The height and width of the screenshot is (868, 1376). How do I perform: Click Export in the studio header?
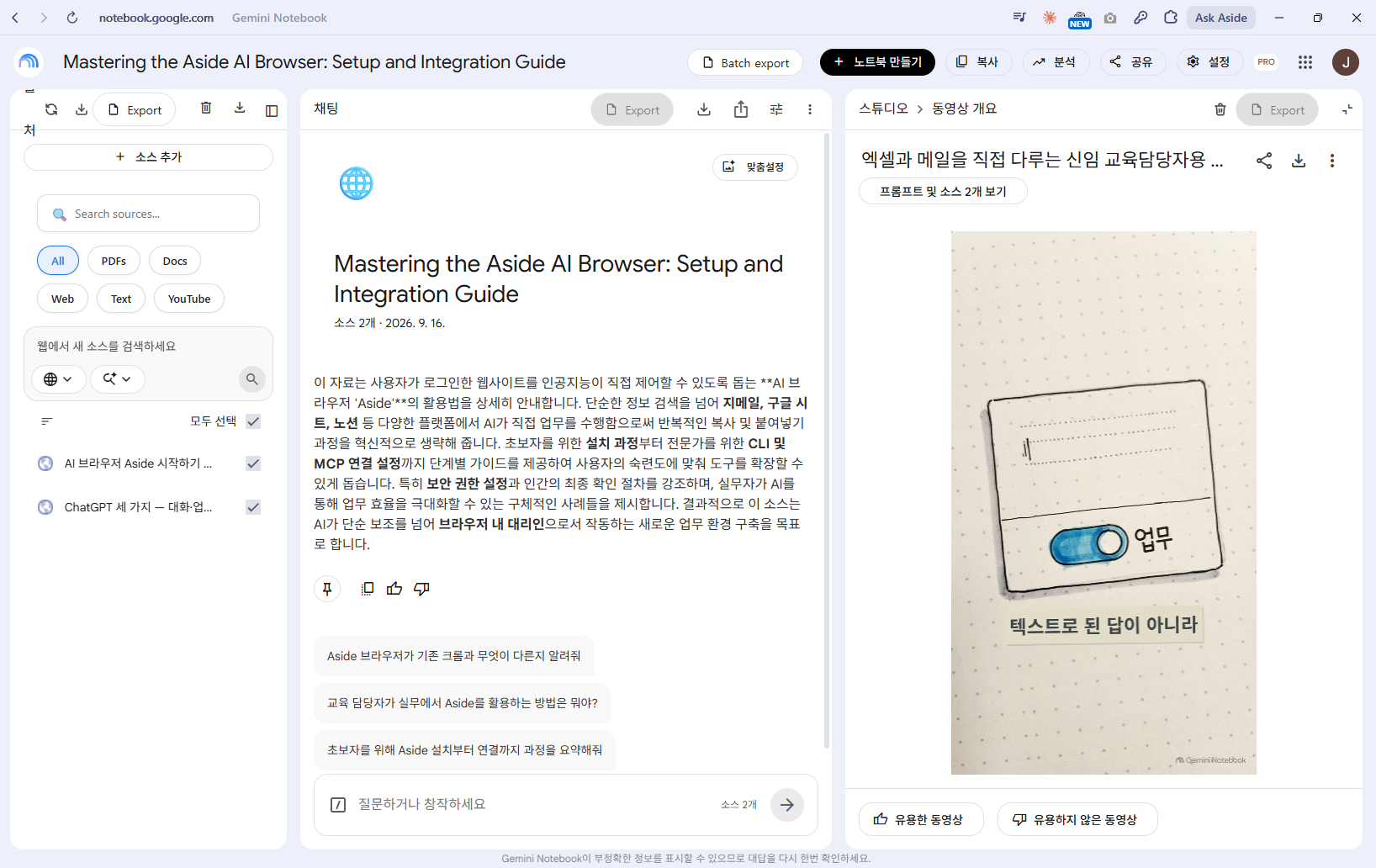1277,110
